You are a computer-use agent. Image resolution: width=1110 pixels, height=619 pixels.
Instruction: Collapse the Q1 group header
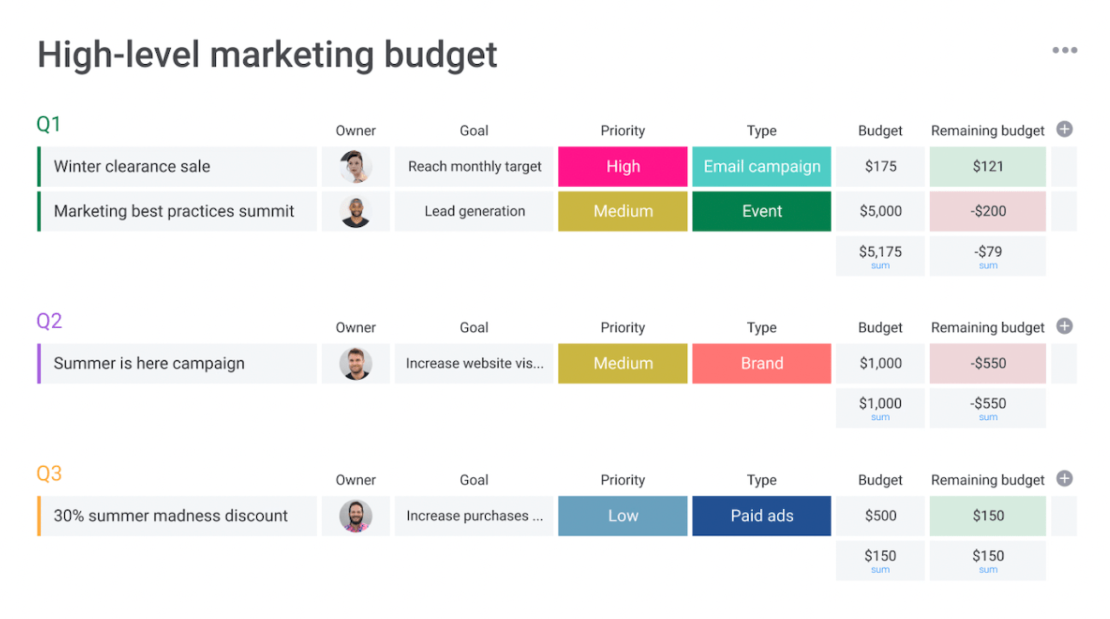[45, 124]
